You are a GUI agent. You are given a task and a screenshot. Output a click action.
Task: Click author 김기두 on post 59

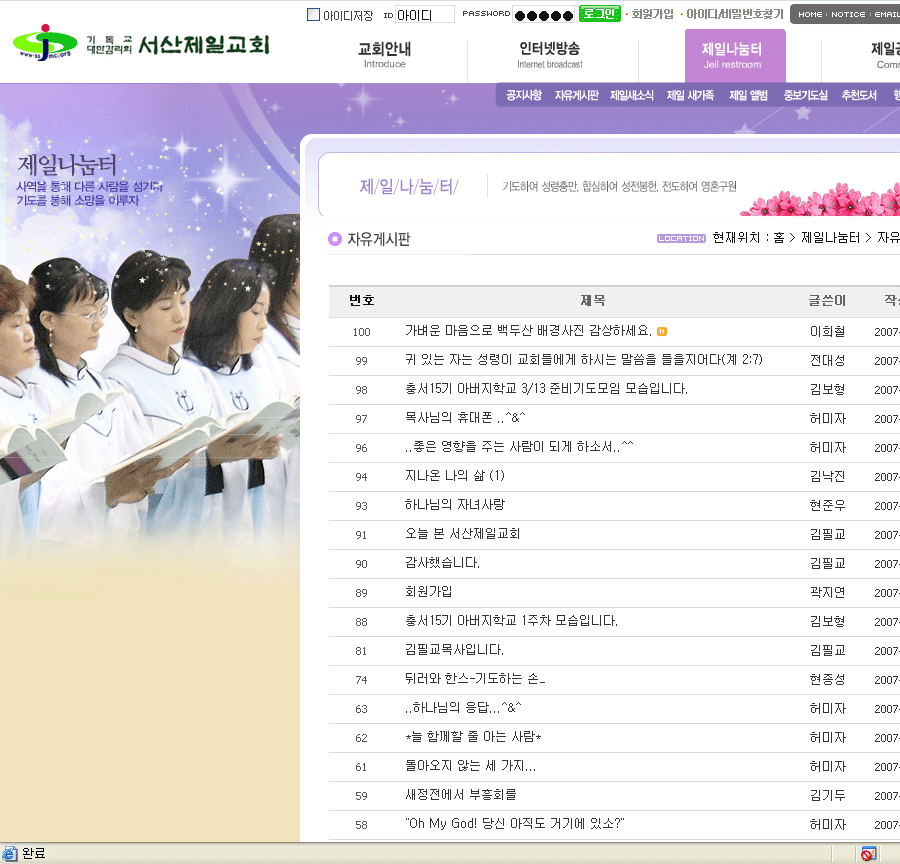(x=827, y=795)
